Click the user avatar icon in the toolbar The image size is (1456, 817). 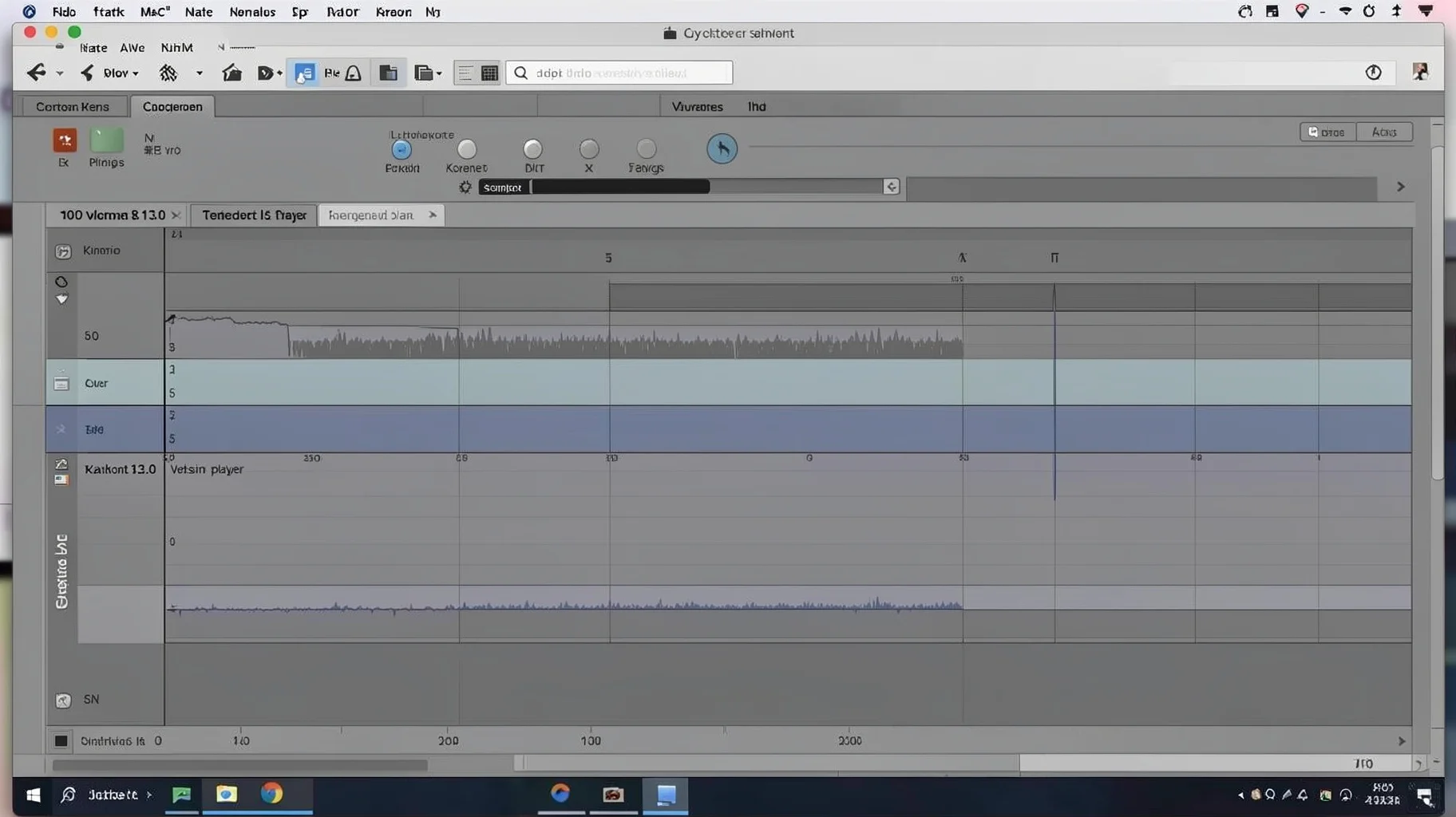click(1420, 72)
